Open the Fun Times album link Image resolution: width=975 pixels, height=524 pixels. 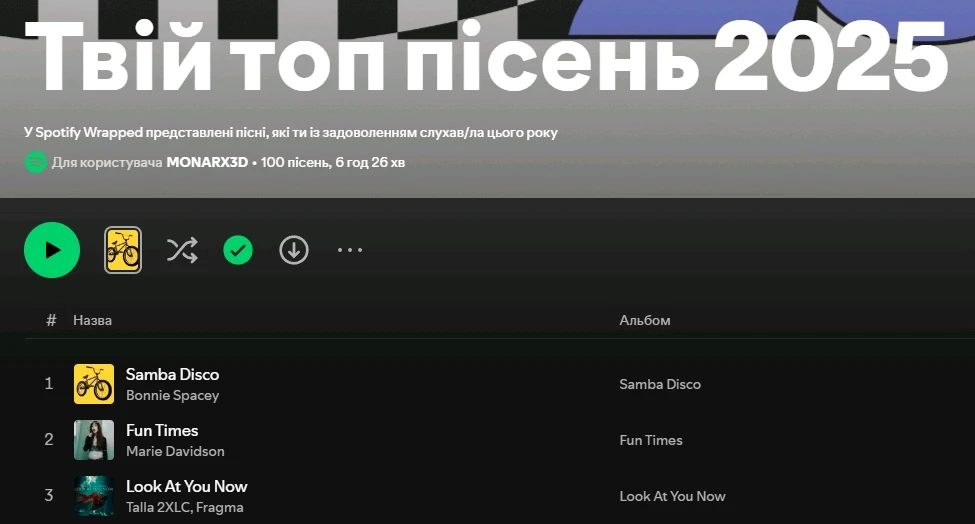pyautogui.click(x=651, y=440)
